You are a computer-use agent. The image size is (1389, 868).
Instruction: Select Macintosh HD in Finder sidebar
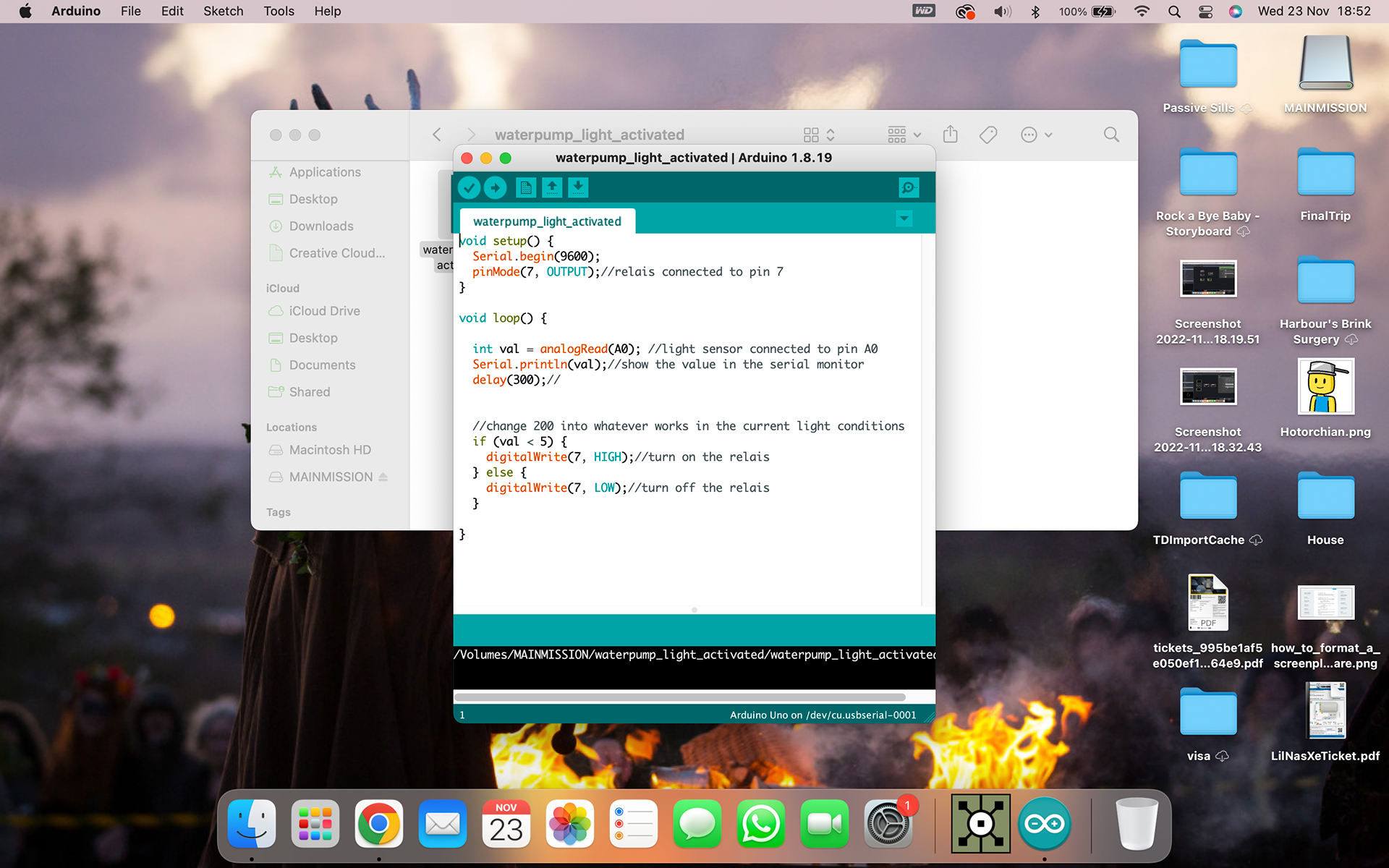[330, 450]
